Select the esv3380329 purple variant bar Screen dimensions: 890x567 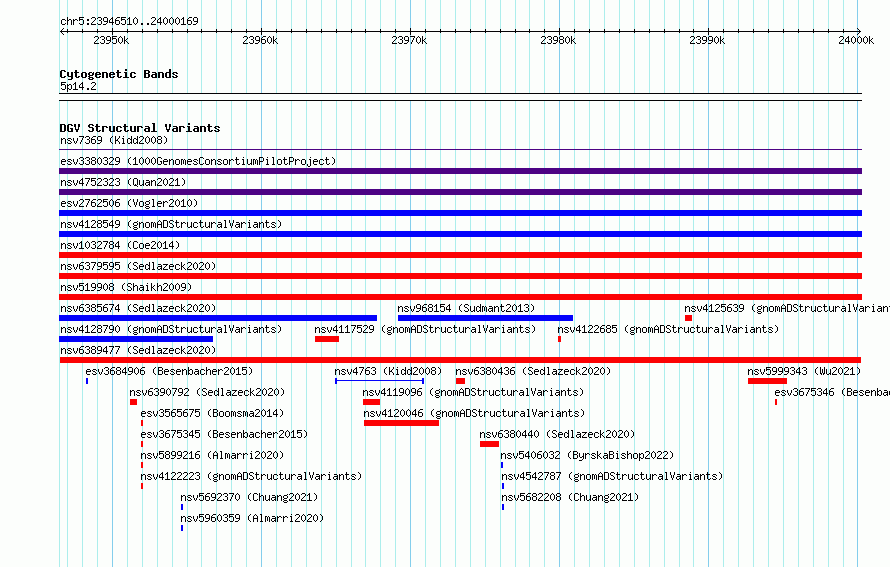click(460, 171)
